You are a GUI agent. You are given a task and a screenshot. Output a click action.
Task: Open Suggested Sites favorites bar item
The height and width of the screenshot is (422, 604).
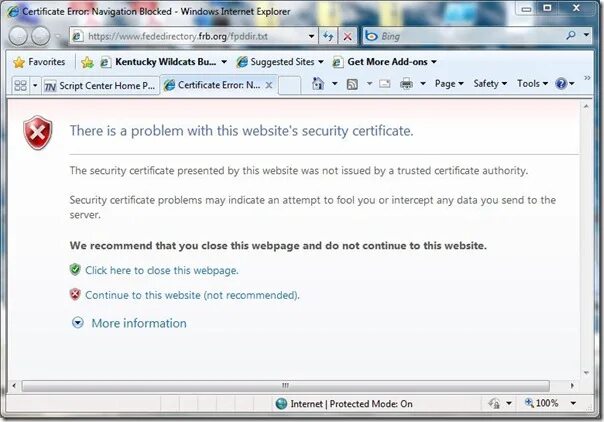[280, 62]
